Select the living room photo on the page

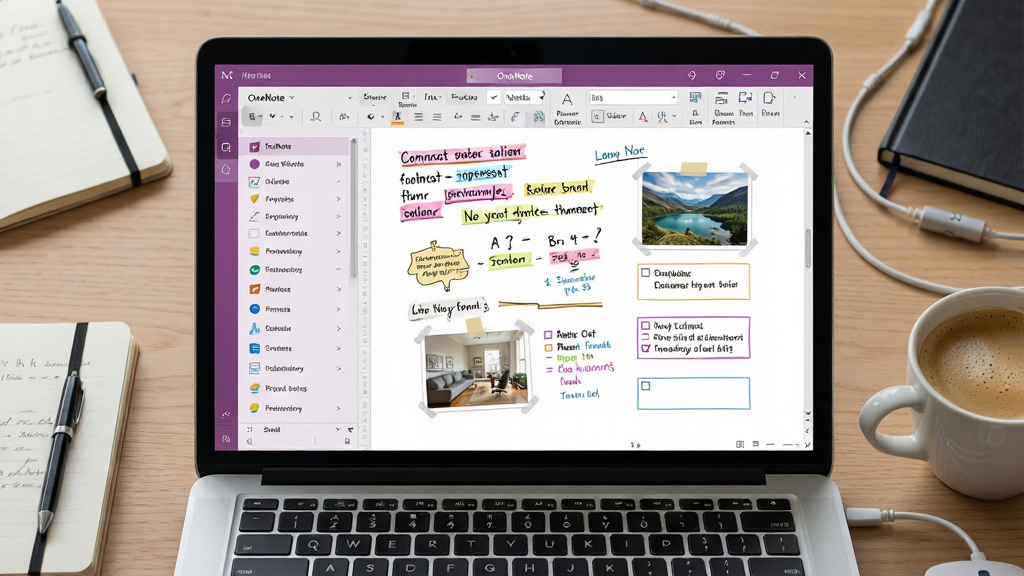click(x=477, y=368)
